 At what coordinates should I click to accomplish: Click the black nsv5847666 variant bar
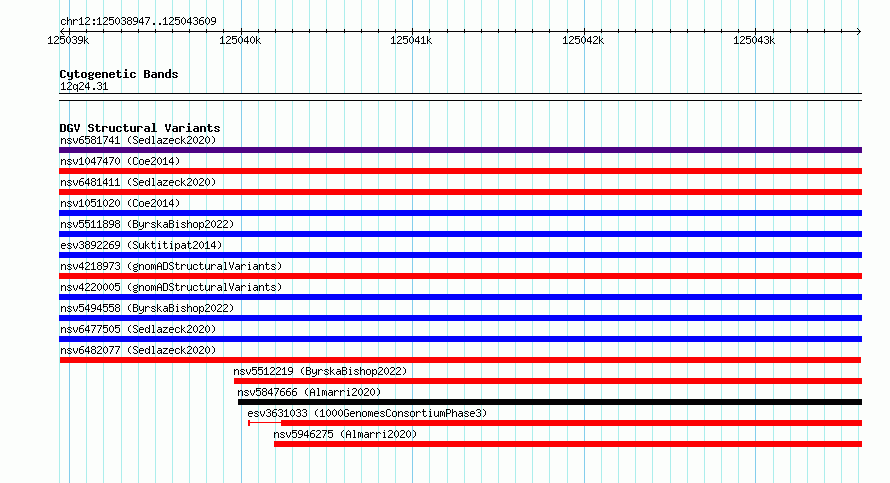click(x=550, y=402)
